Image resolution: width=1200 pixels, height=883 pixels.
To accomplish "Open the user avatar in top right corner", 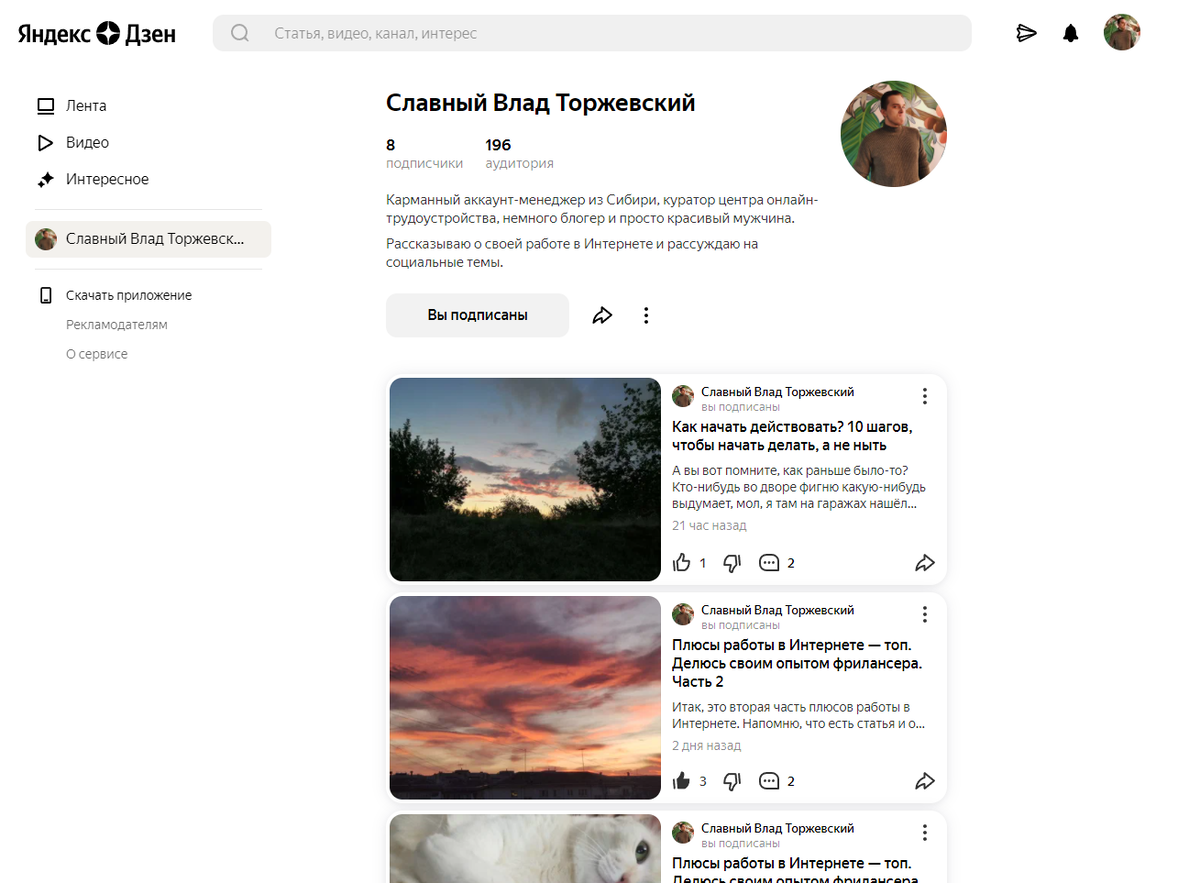I will point(1122,32).
